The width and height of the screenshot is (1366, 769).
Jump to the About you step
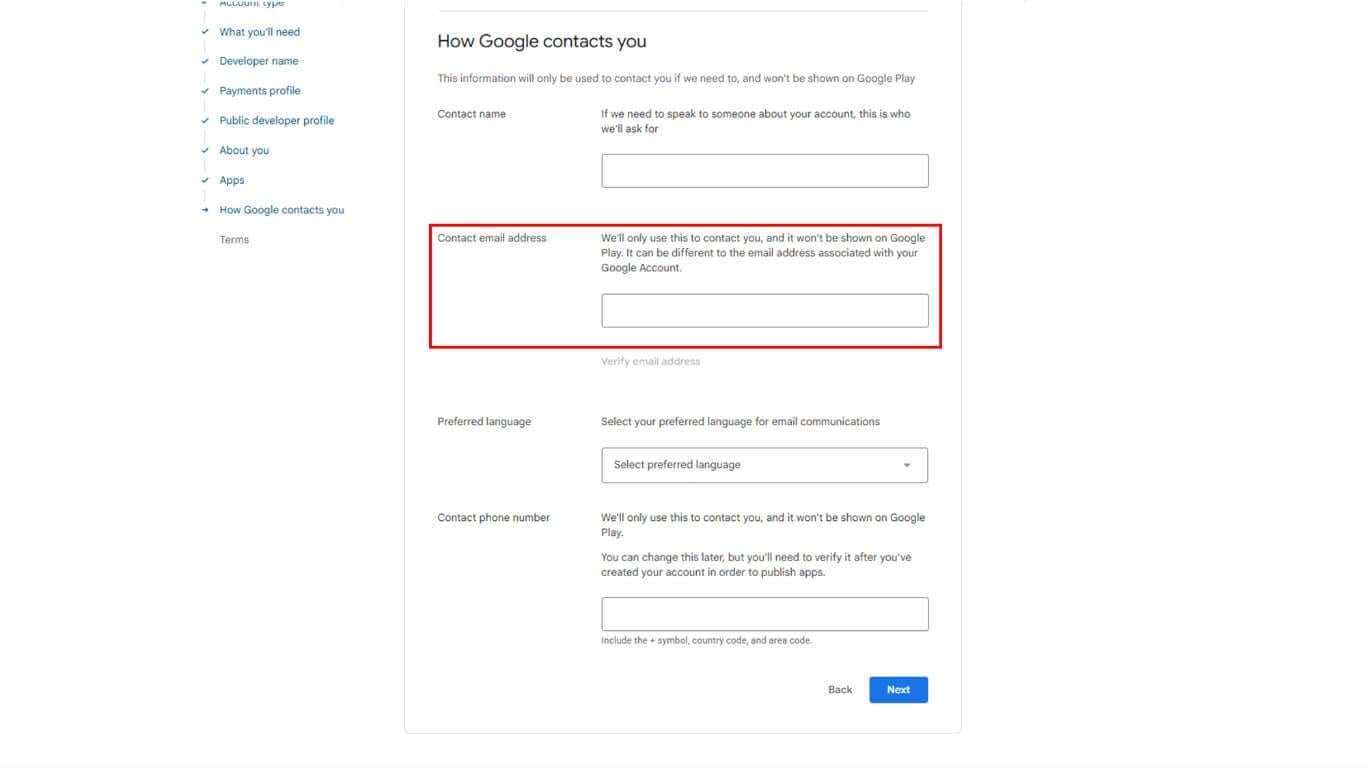244,151
